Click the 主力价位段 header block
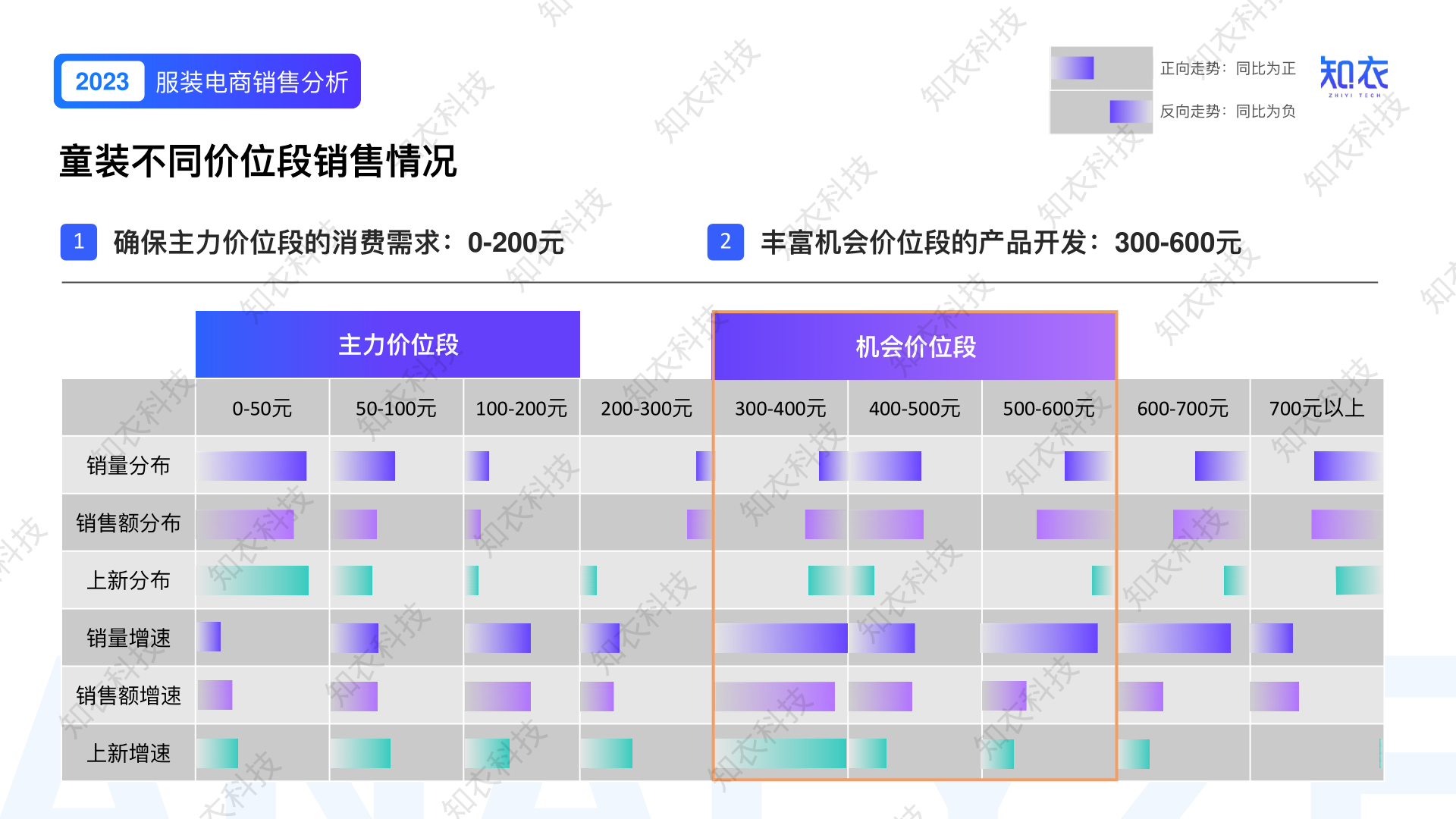Viewport: 1456px width, 819px height. coord(388,344)
